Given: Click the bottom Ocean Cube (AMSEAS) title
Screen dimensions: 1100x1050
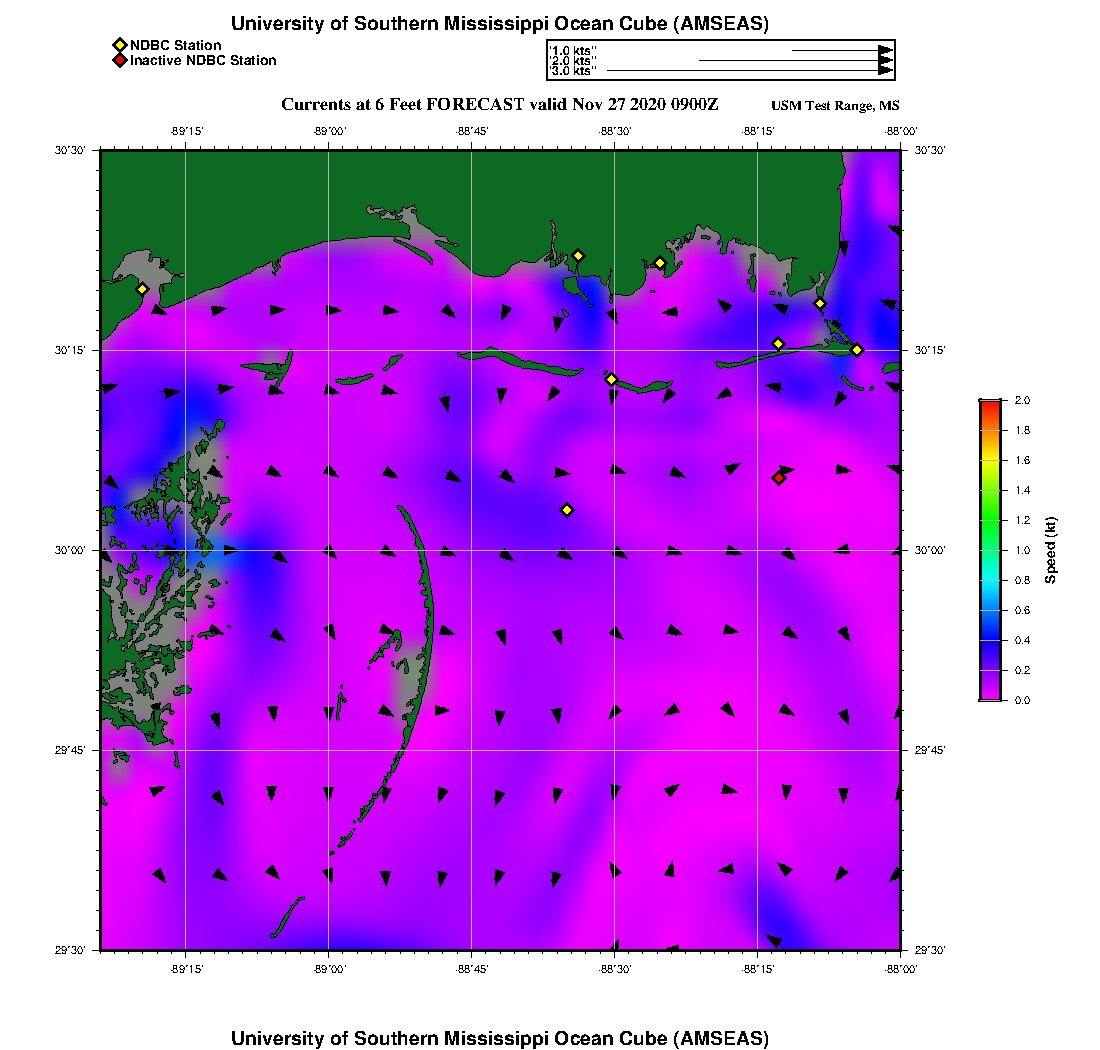Looking at the screenshot, I should pos(499,1038).
